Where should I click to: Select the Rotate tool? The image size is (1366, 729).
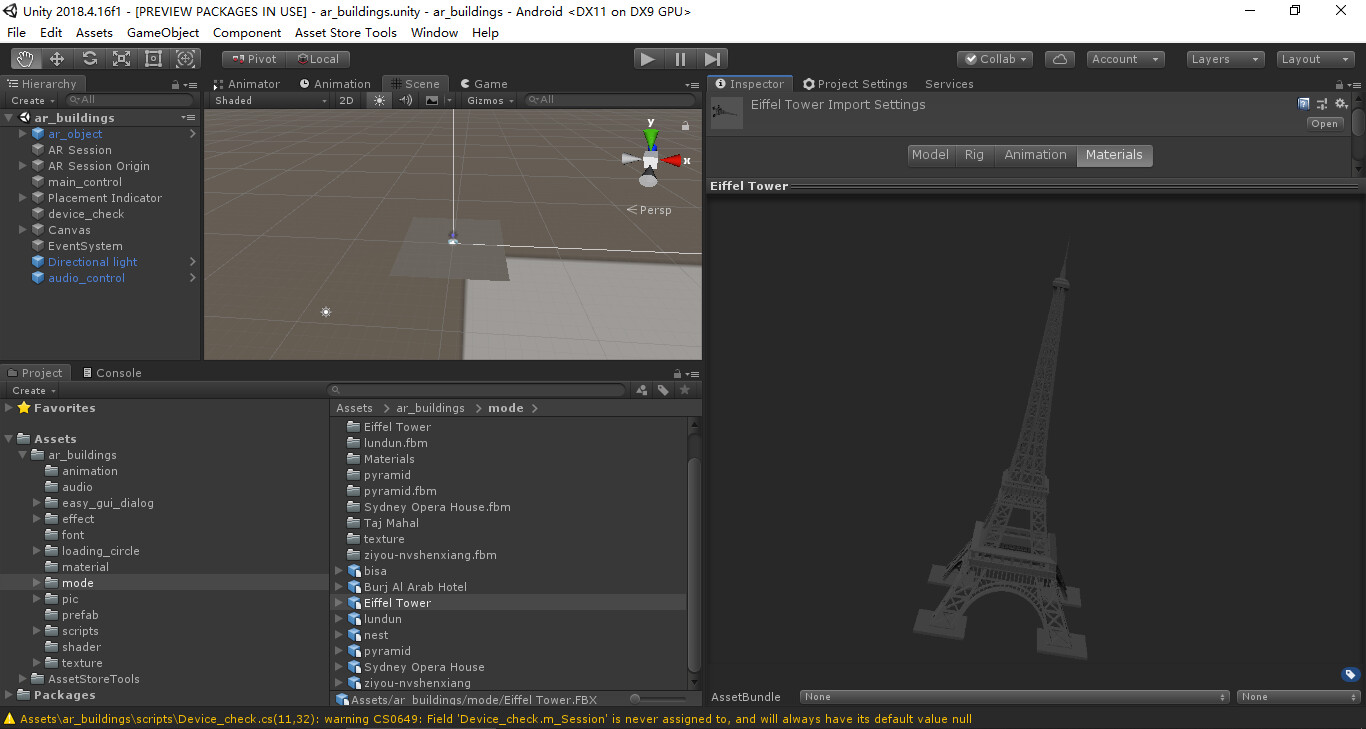pyautogui.click(x=89, y=58)
